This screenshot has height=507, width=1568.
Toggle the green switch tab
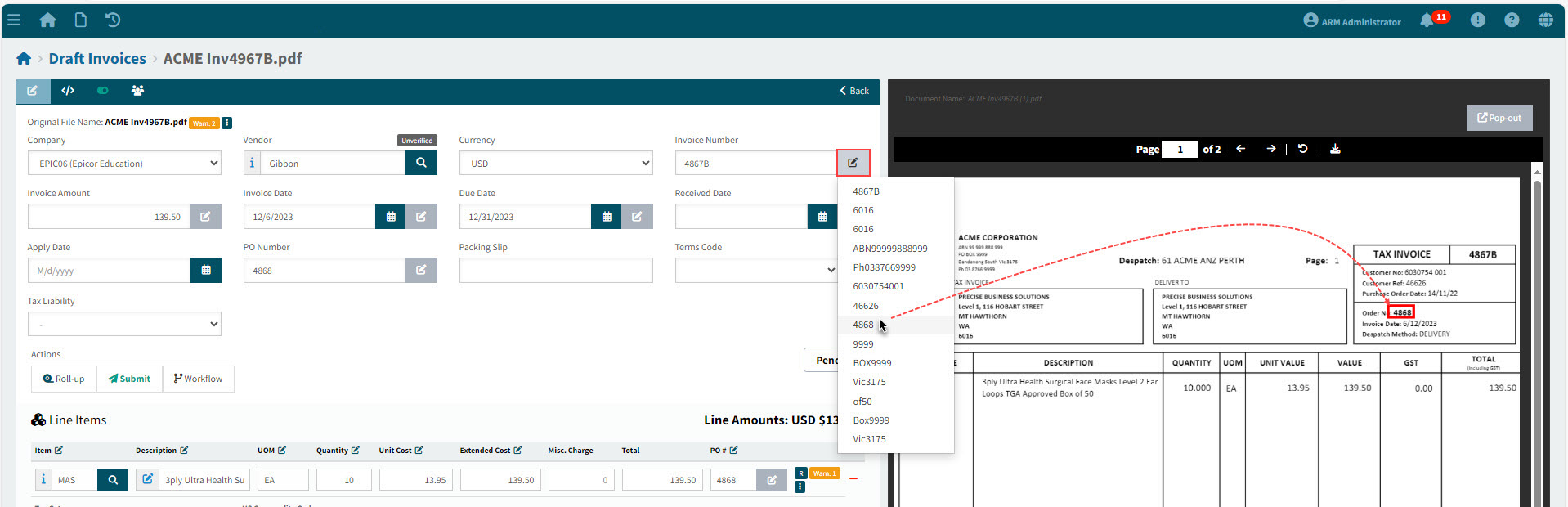pos(103,91)
